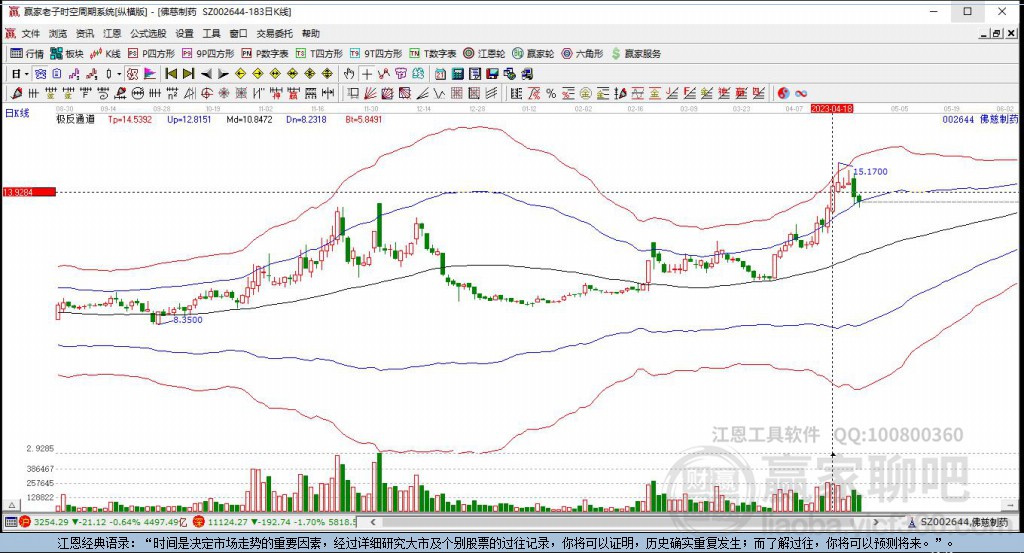Open the 文件 menu
The width and height of the screenshot is (1024, 553).
pos(30,33)
